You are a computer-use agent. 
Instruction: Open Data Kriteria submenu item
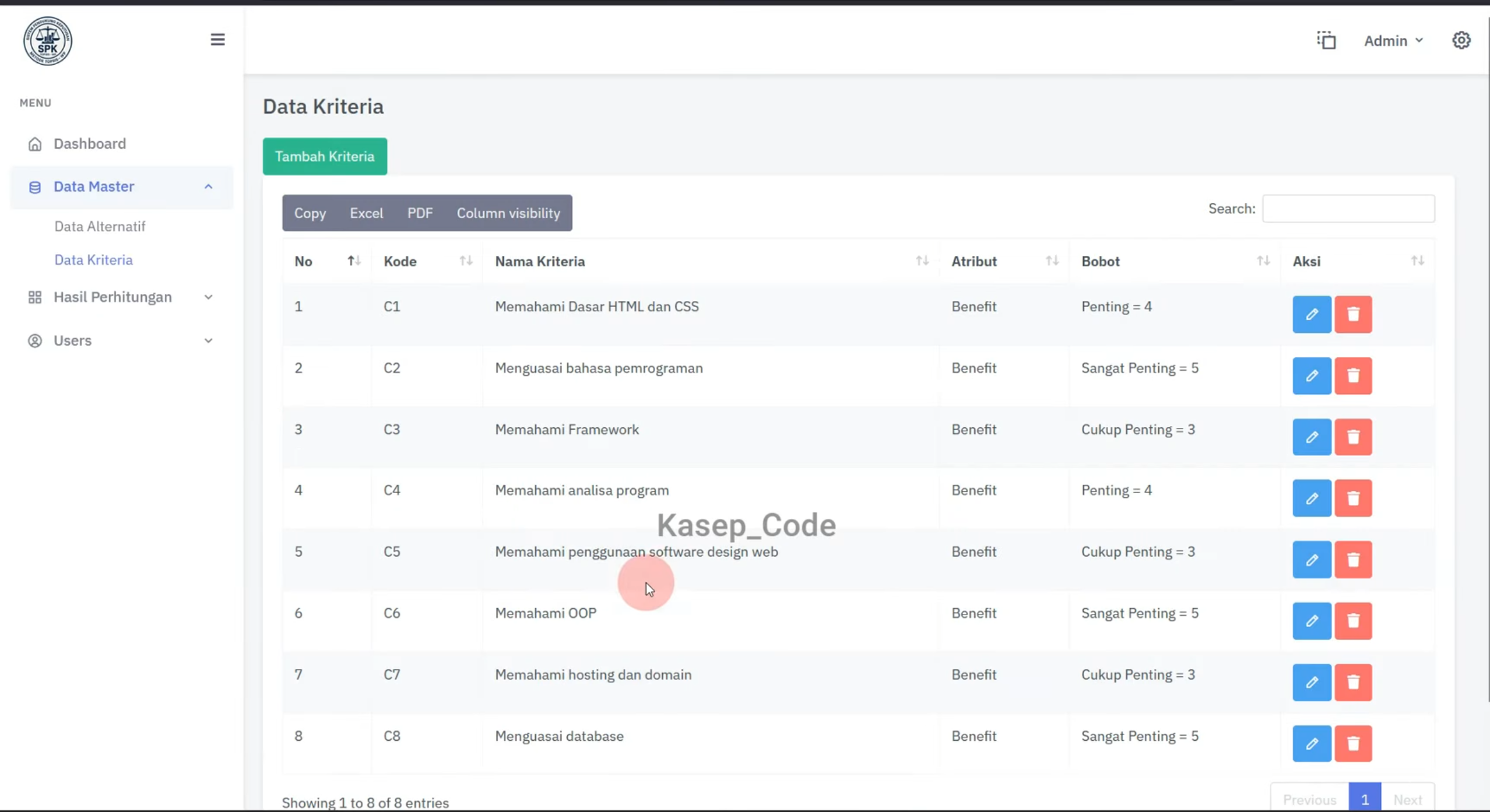(x=93, y=260)
